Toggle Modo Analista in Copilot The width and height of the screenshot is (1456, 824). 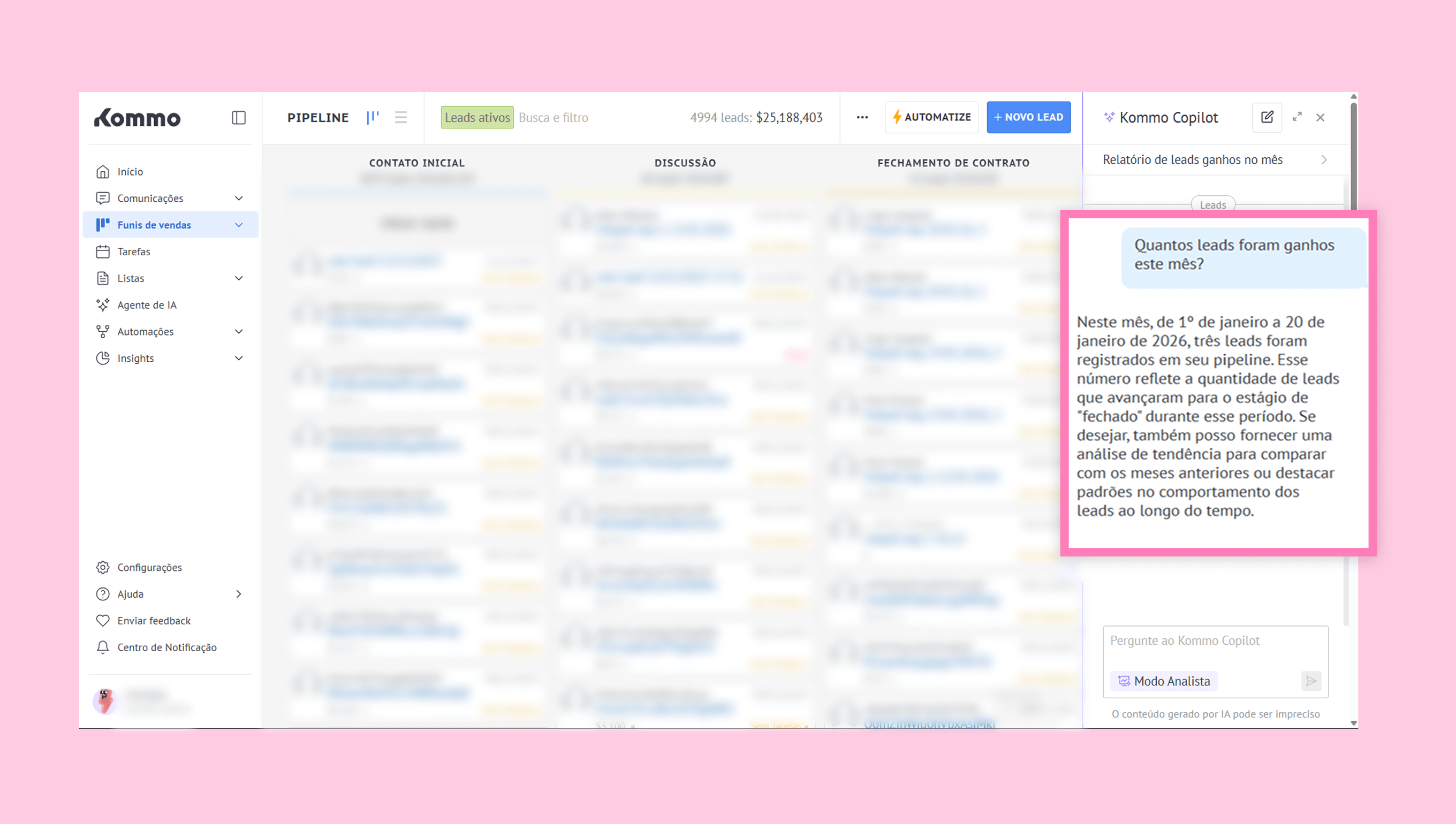tap(1164, 681)
